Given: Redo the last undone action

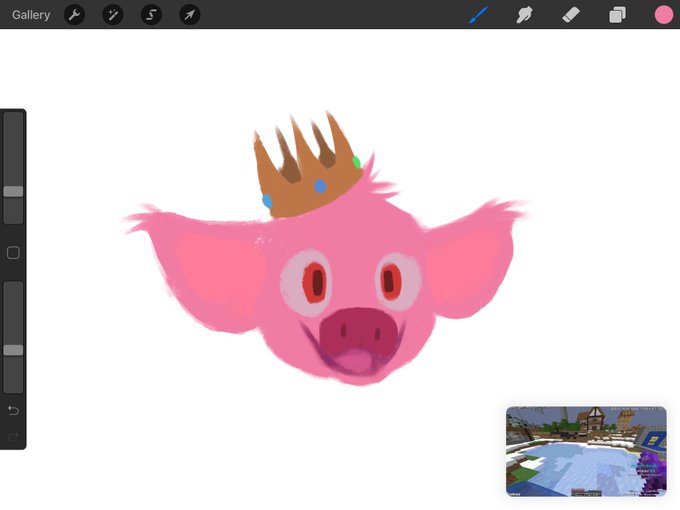Looking at the screenshot, I should click(x=13, y=436).
